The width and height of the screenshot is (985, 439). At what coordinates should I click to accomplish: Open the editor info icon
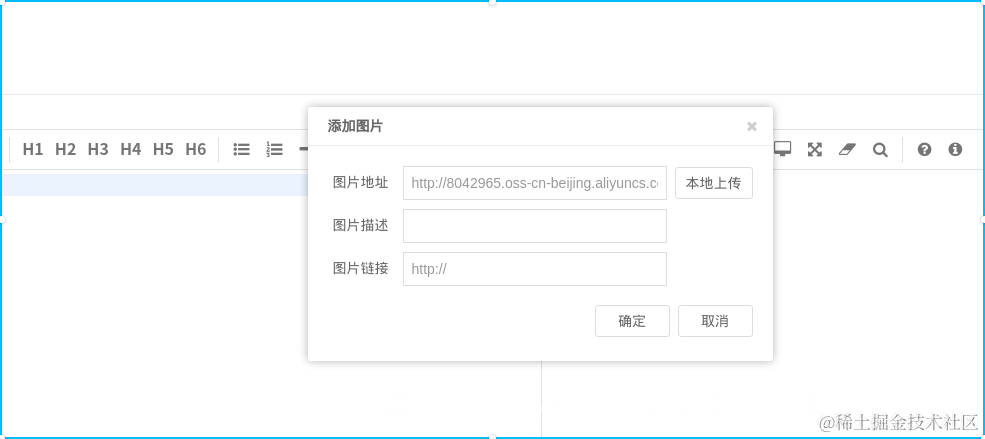955,149
